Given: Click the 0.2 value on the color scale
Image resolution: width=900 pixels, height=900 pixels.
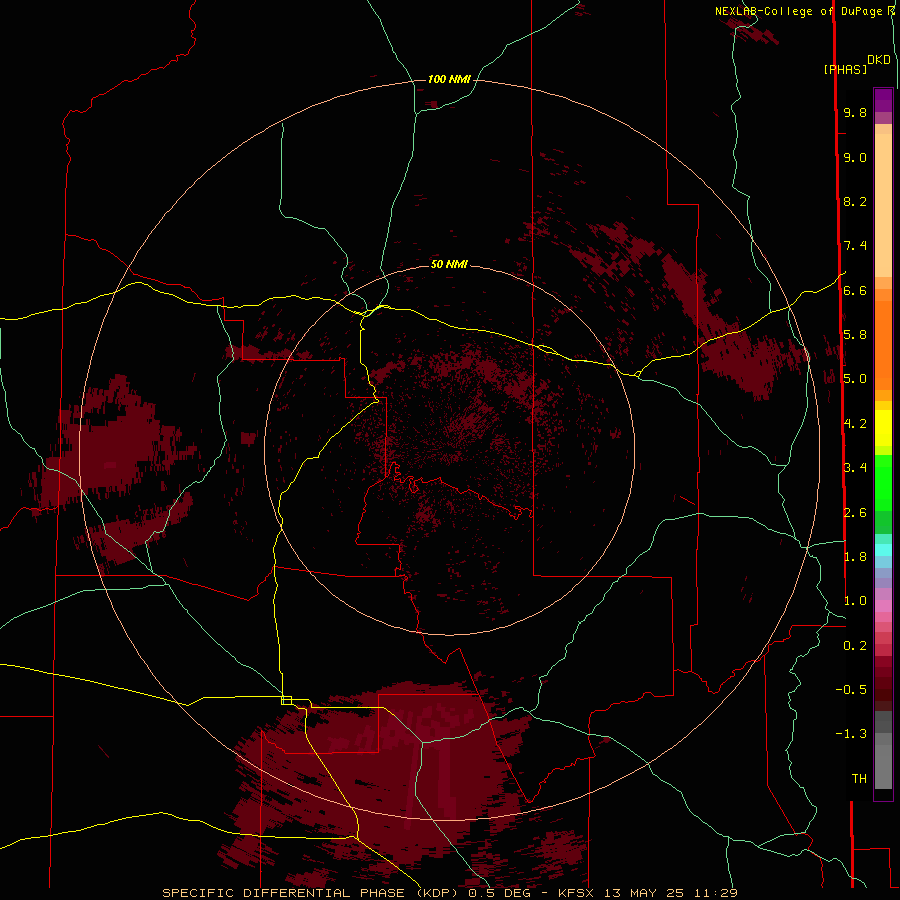Looking at the screenshot, I should 855,646.
